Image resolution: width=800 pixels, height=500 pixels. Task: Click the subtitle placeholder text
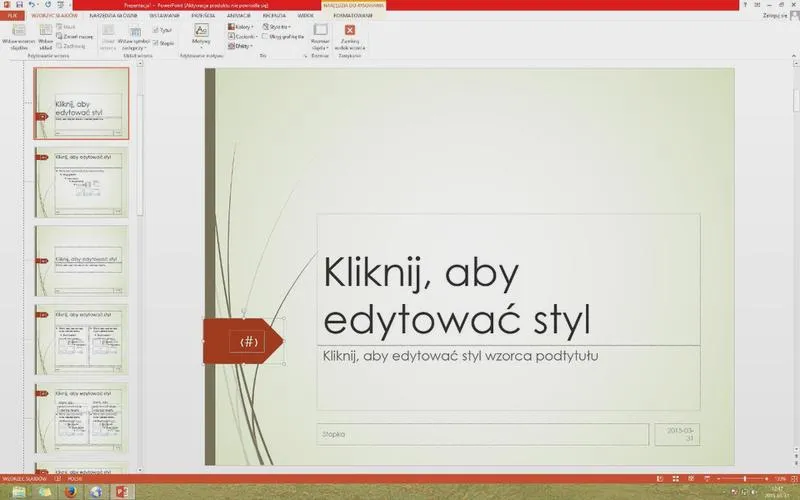coord(460,356)
